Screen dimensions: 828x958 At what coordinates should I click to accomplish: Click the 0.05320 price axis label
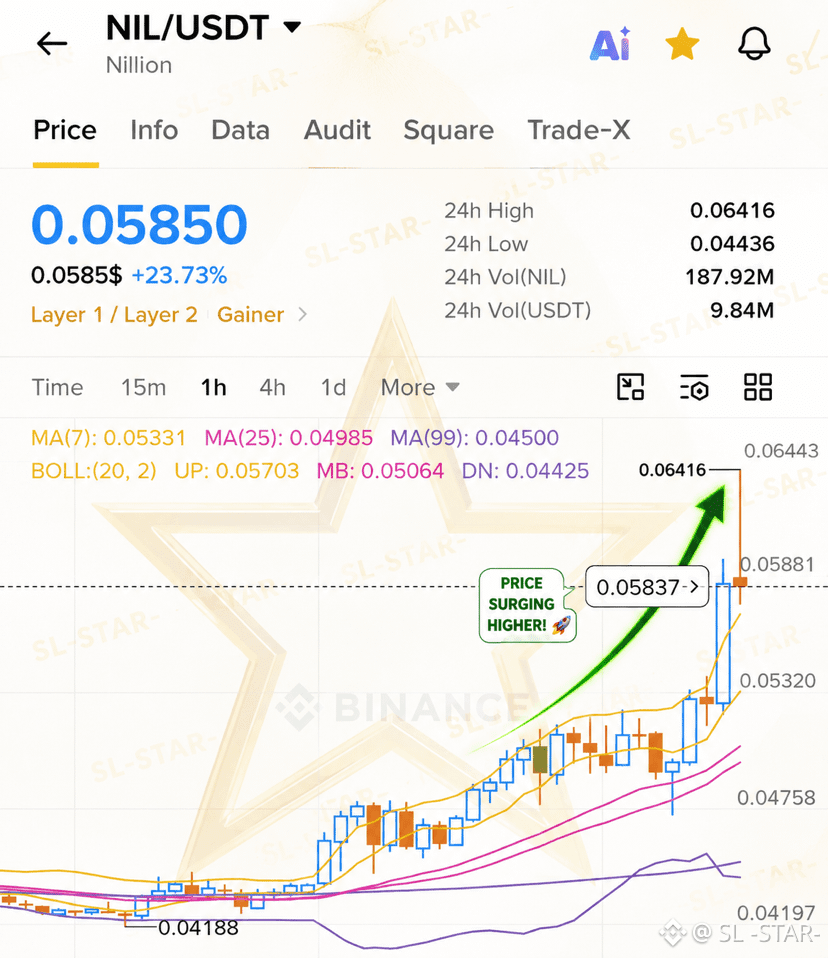coord(777,681)
